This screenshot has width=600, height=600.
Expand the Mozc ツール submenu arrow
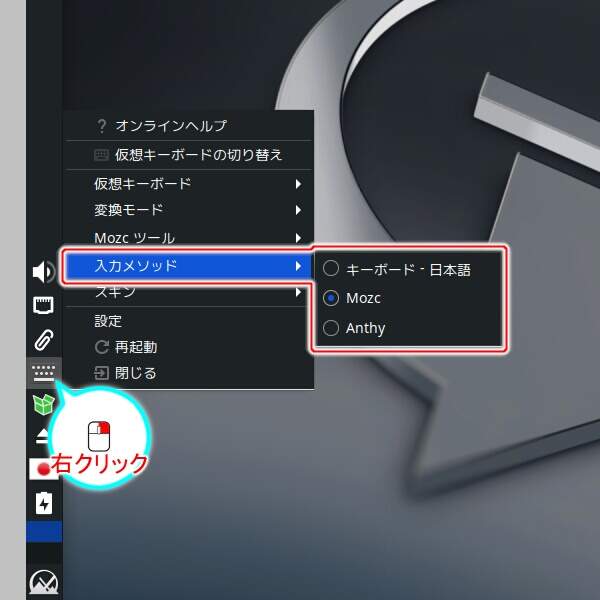[x=298, y=238]
